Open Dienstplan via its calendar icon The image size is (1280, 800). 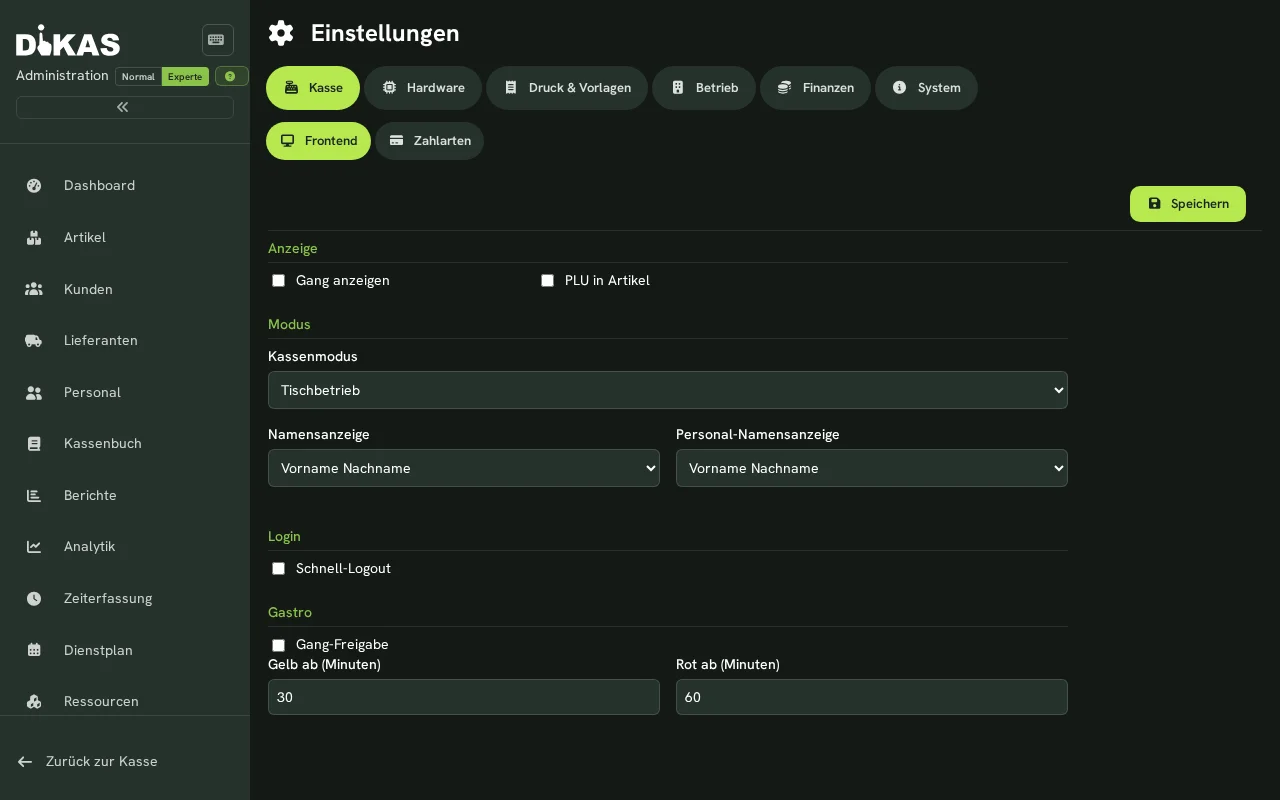(x=34, y=650)
